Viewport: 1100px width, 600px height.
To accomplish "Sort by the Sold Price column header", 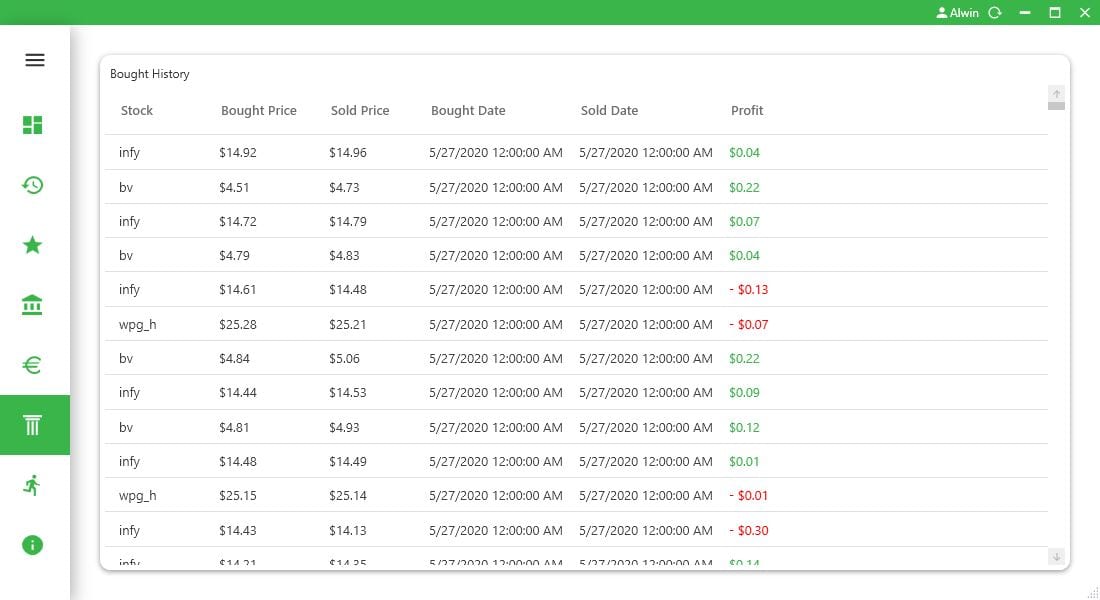I will pyautogui.click(x=360, y=111).
